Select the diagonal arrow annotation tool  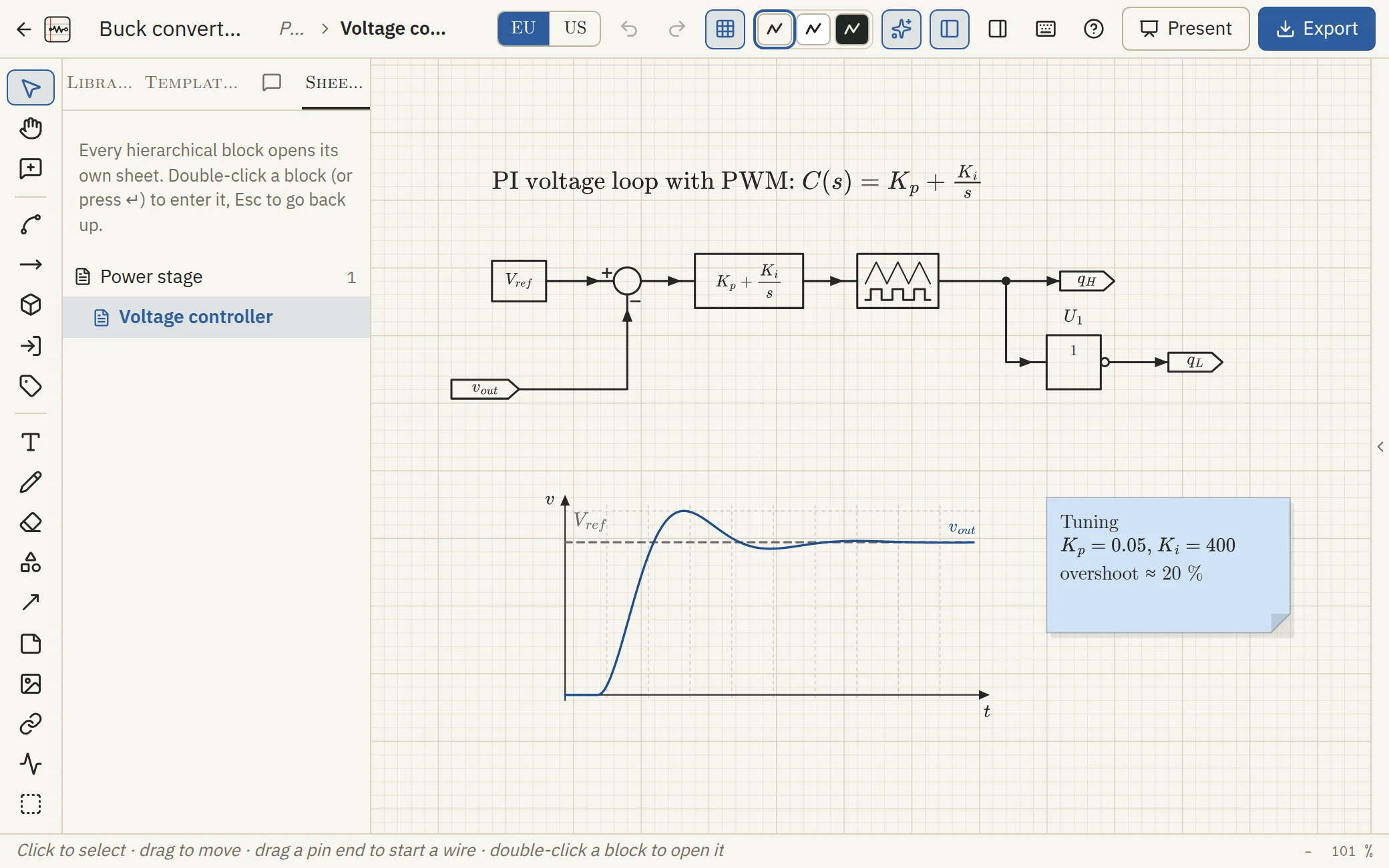pos(31,603)
